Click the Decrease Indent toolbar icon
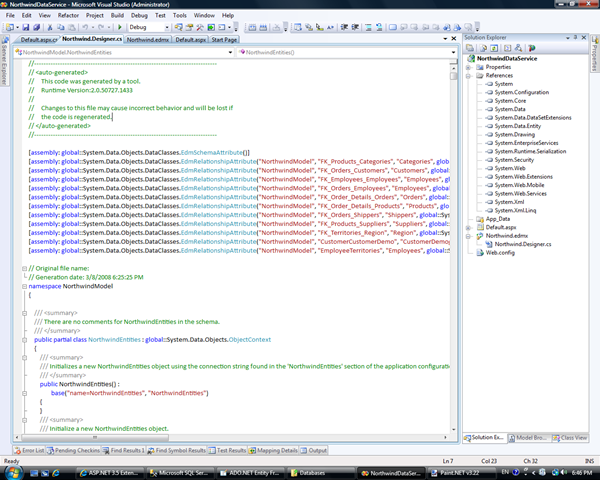 pyautogui.click(x=344, y=27)
